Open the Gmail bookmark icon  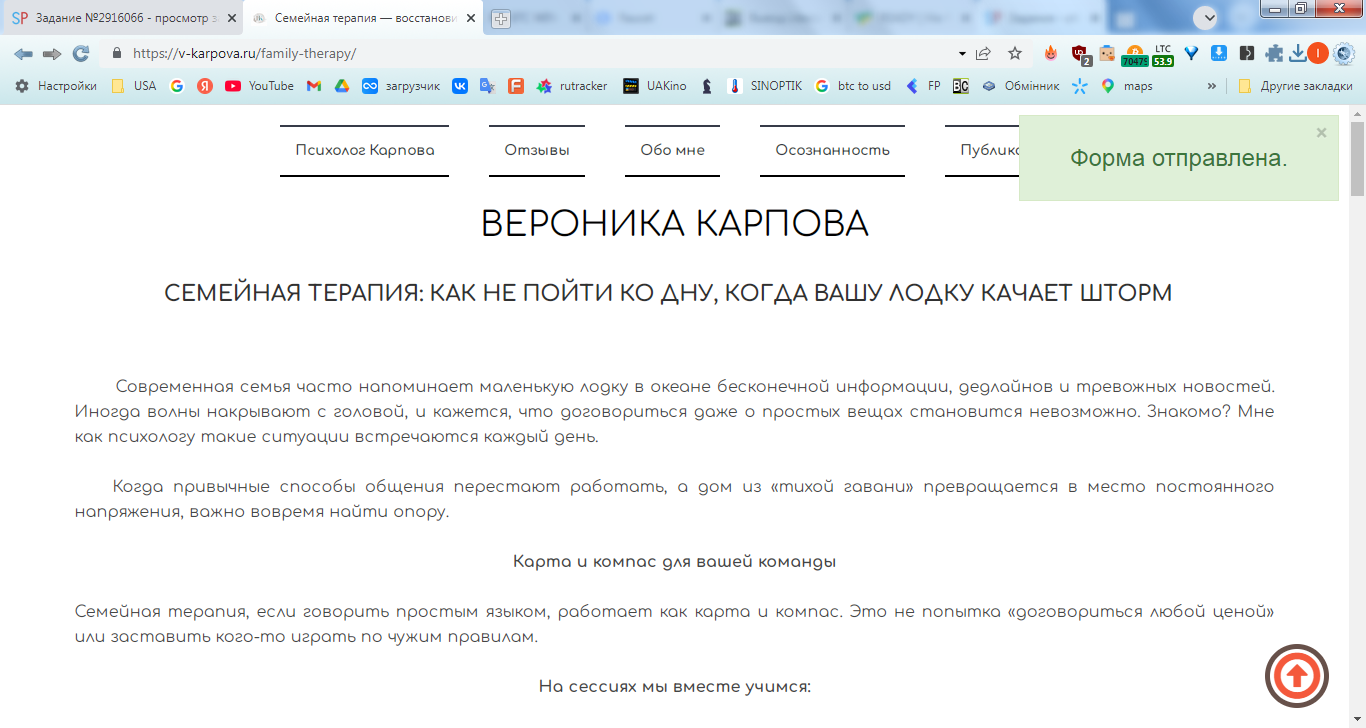click(x=313, y=86)
